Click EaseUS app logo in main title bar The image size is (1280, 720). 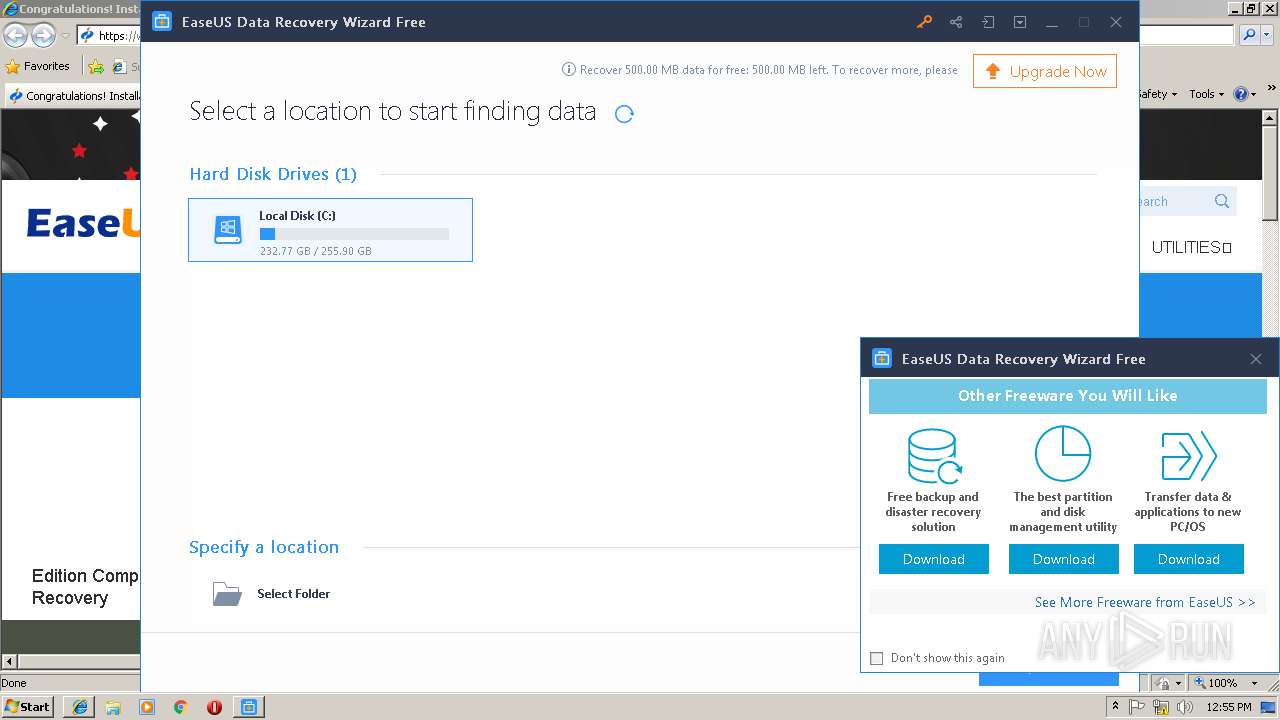pyautogui.click(x=162, y=22)
